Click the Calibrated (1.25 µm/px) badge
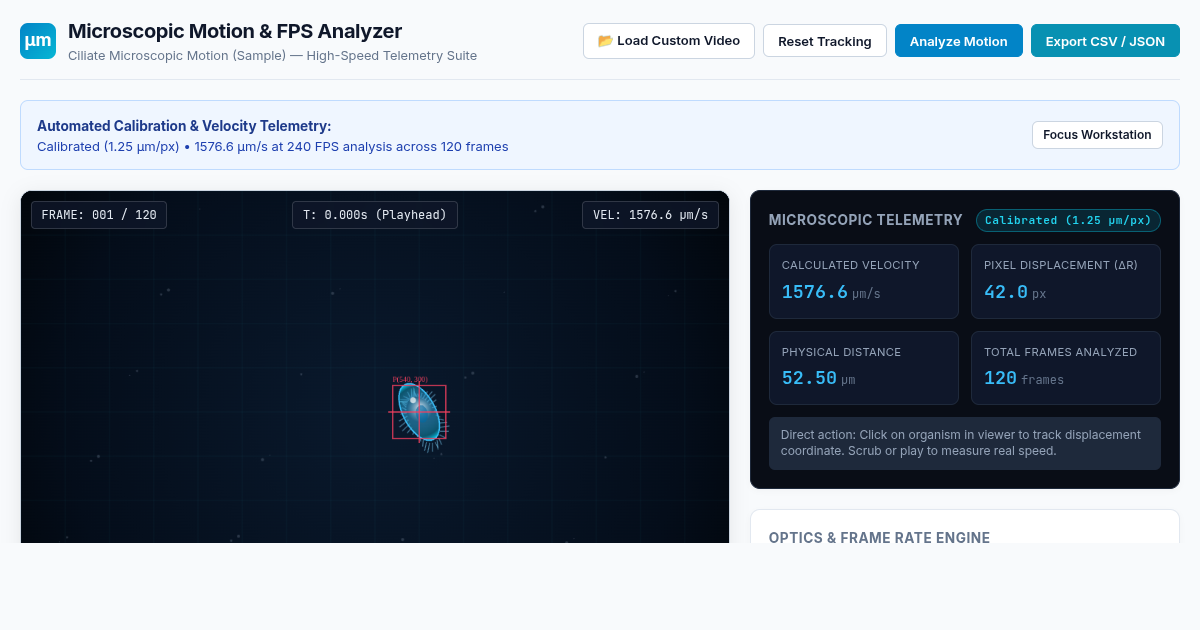This screenshot has width=1200, height=630. pyautogui.click(x=1068, y=220)
